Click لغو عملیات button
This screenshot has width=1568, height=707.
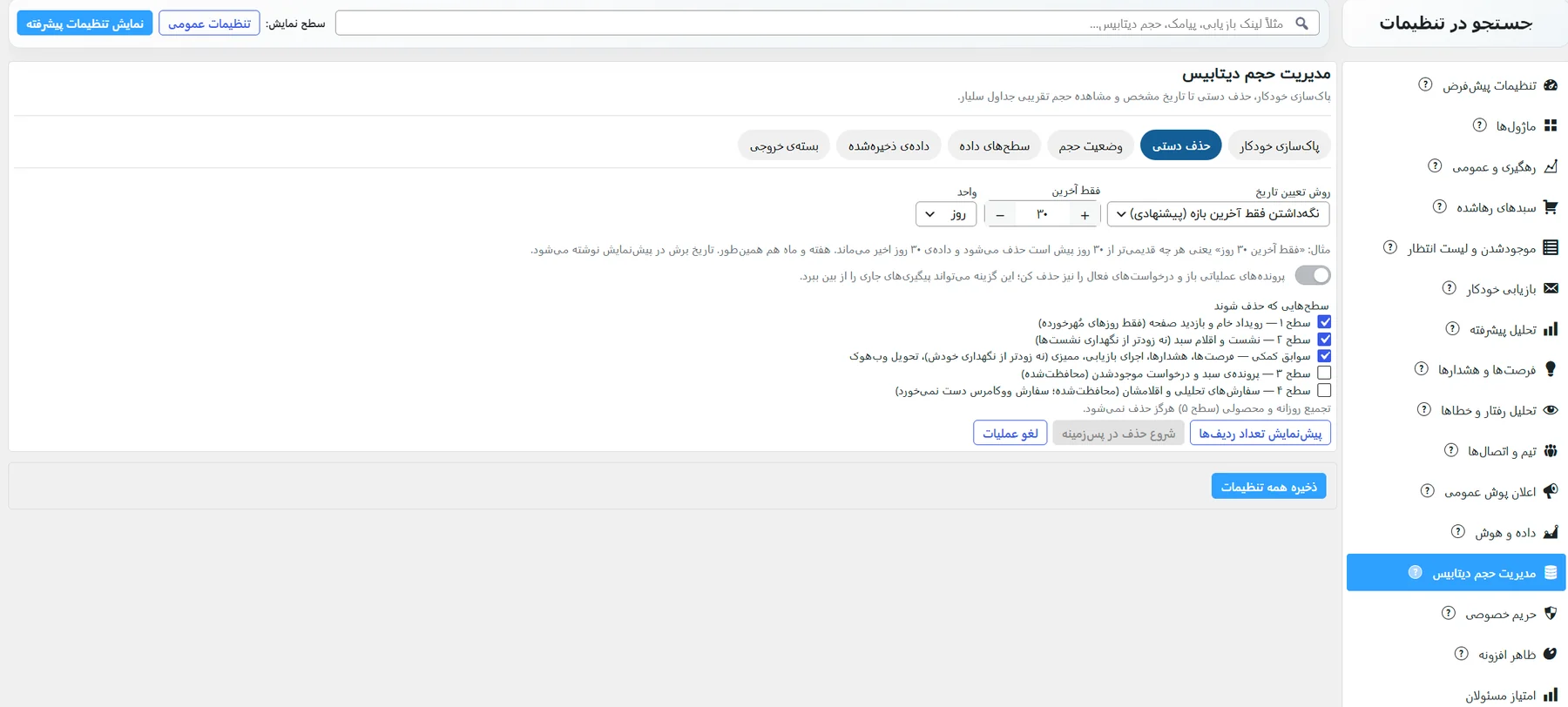(1010, 433)
